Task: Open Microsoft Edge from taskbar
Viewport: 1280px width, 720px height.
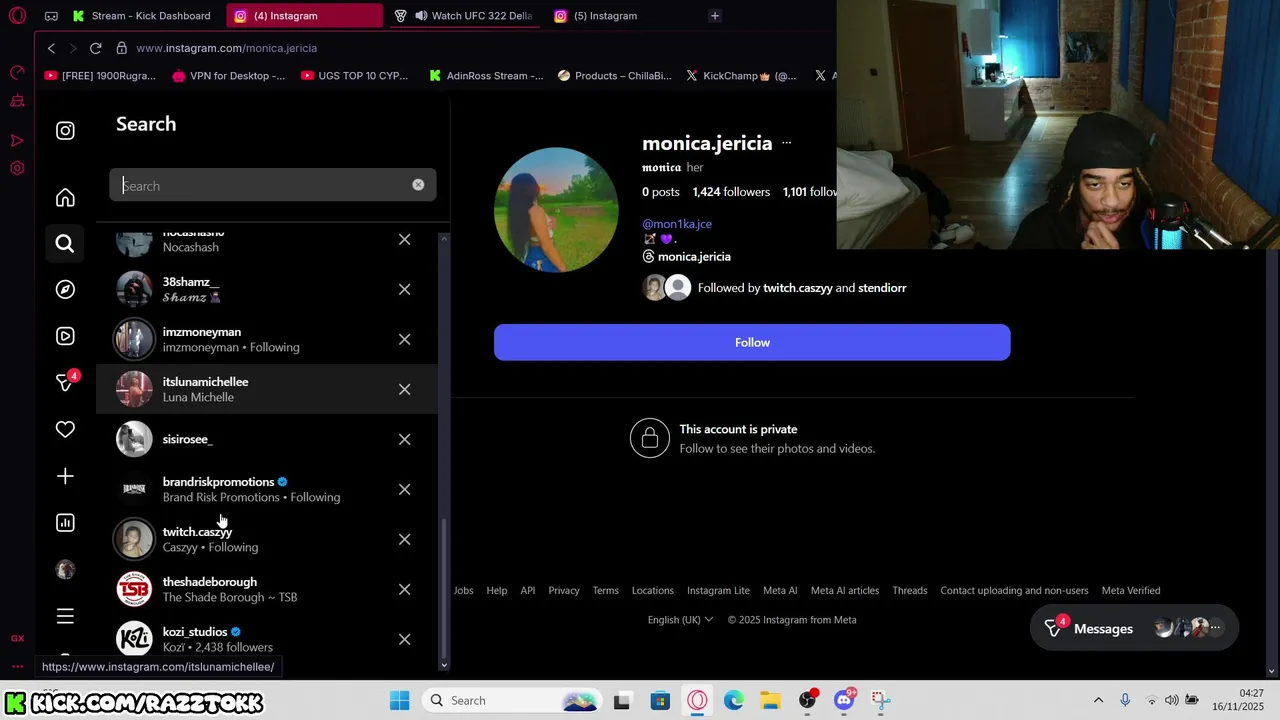Action: [x=733, y=700]
